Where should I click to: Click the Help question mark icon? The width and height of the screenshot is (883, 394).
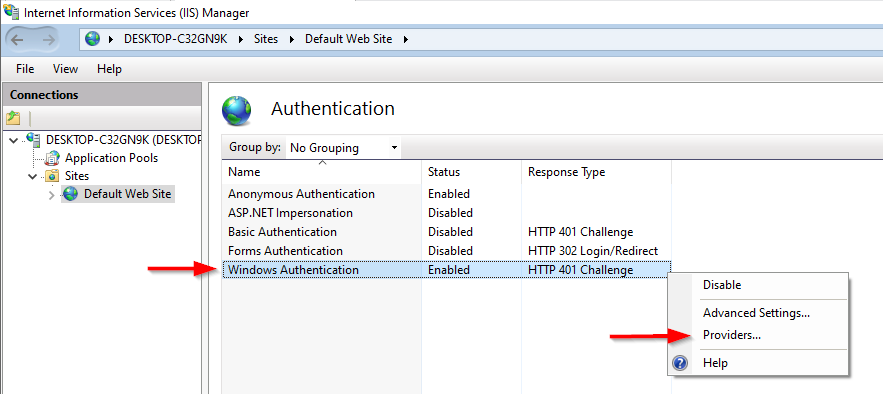tap(680, 363)
